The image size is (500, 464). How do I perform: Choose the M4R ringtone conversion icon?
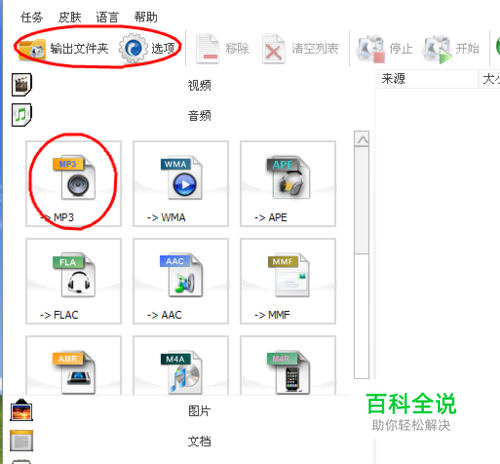click(288, 366)
